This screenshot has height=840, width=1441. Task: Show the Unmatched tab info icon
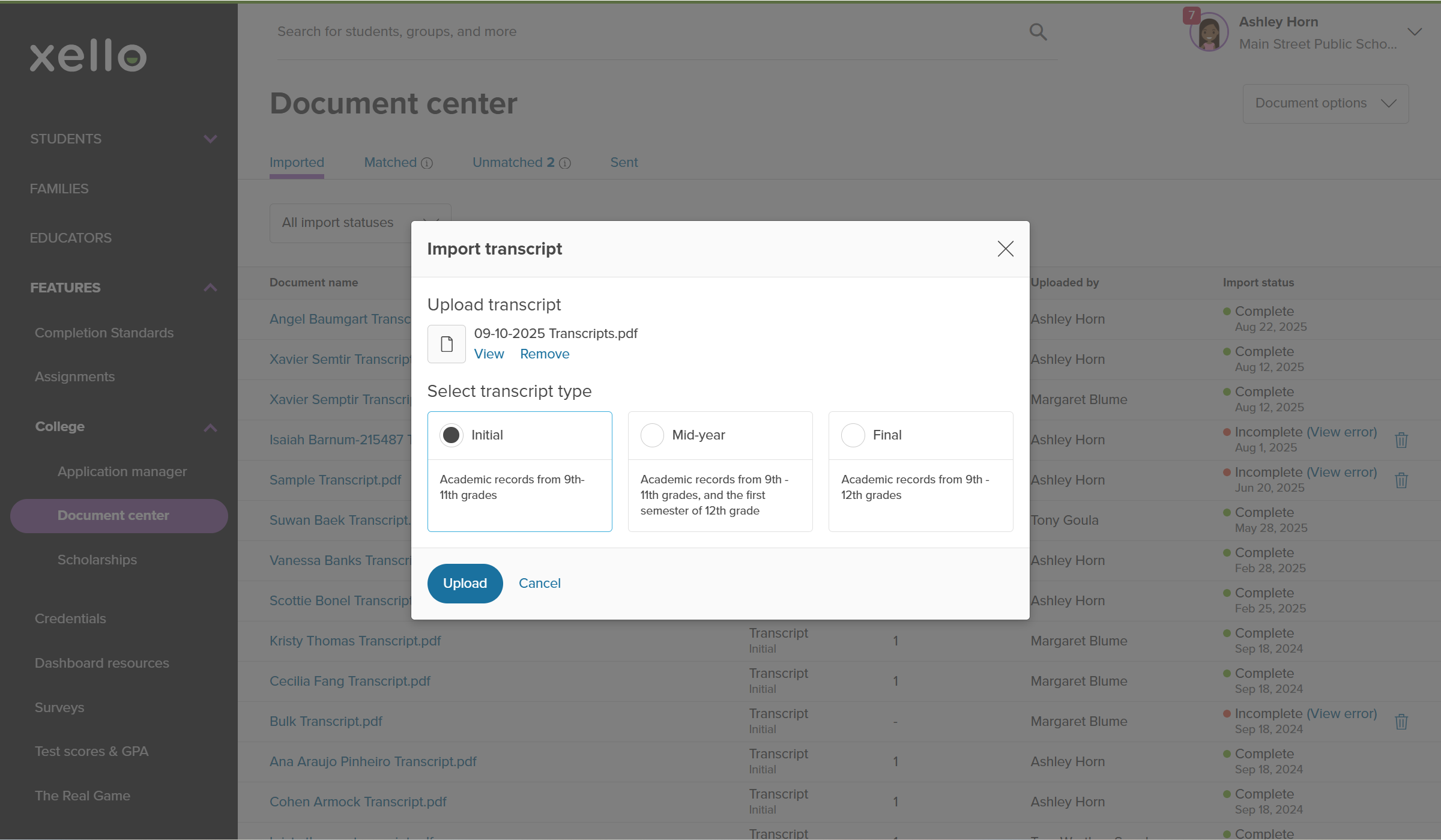point(565,163)
